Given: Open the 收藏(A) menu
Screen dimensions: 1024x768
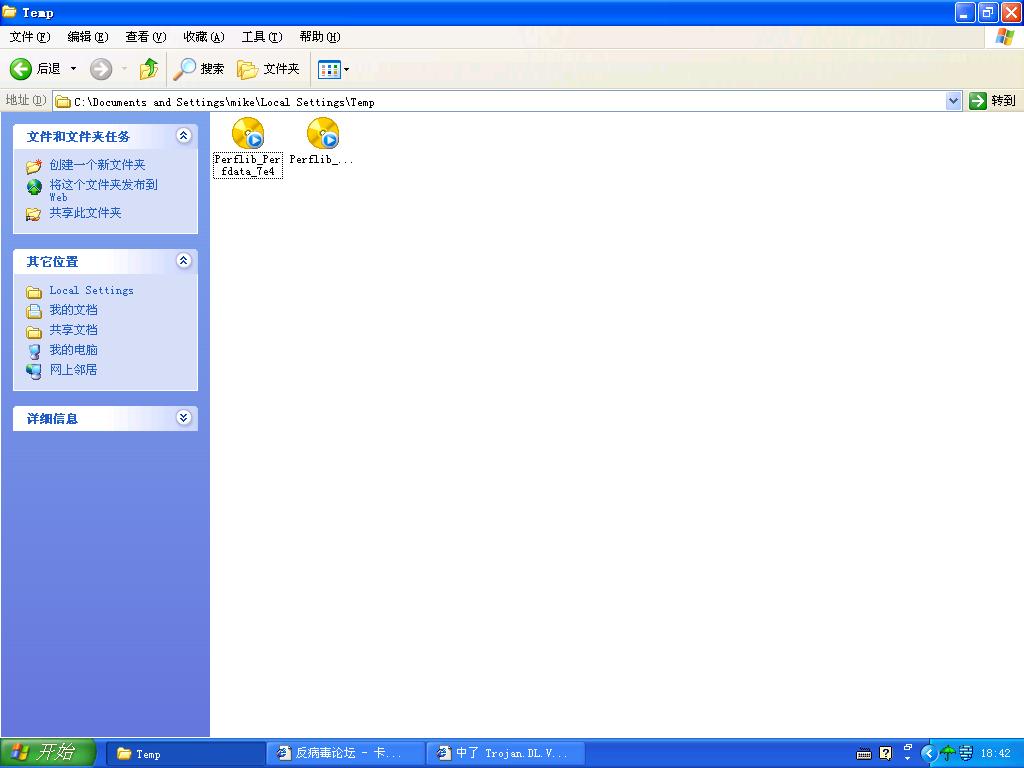Looking at the screenshot, I should pos(204,37).
